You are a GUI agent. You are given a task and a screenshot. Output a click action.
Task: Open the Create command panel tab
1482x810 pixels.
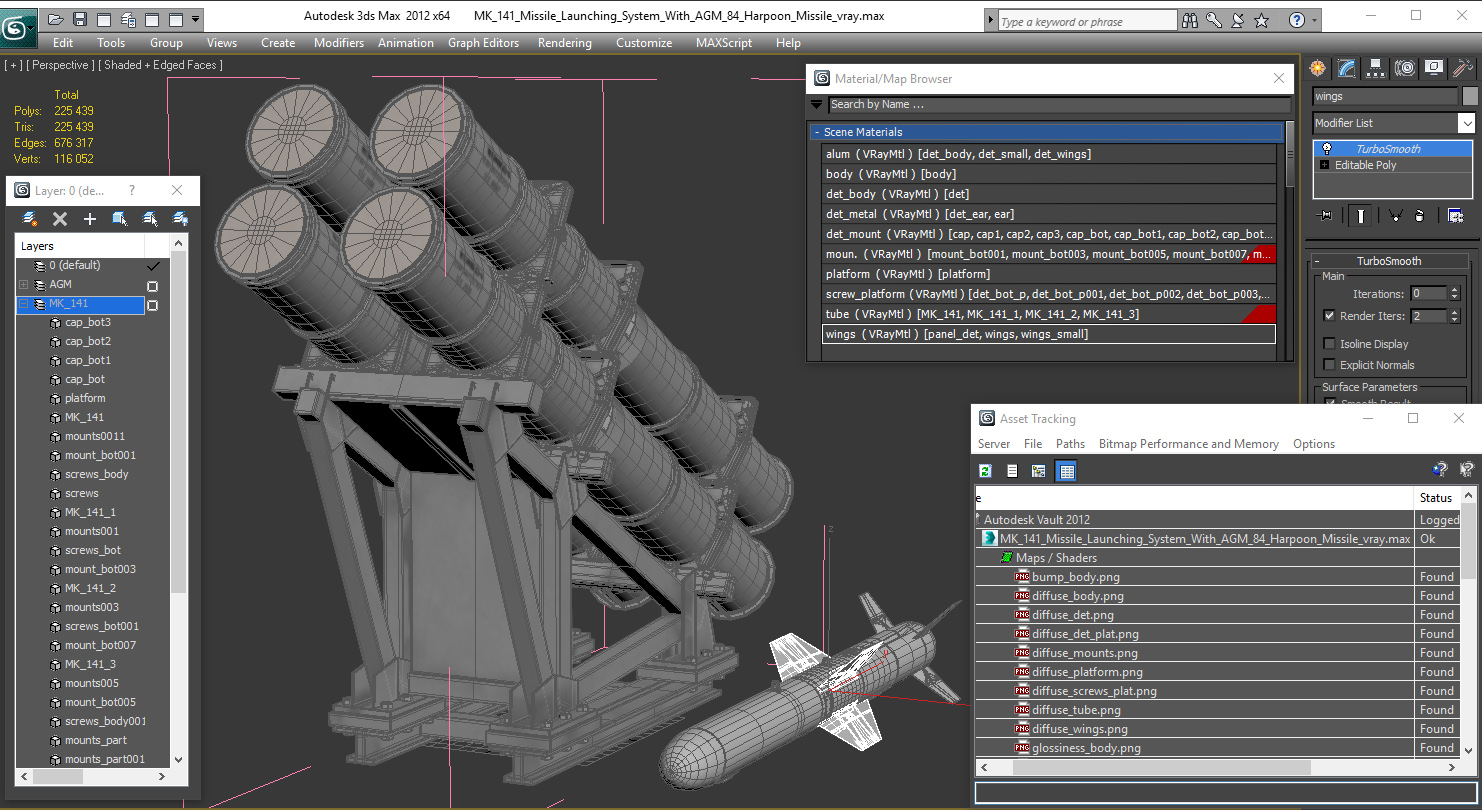[1318, 68]
